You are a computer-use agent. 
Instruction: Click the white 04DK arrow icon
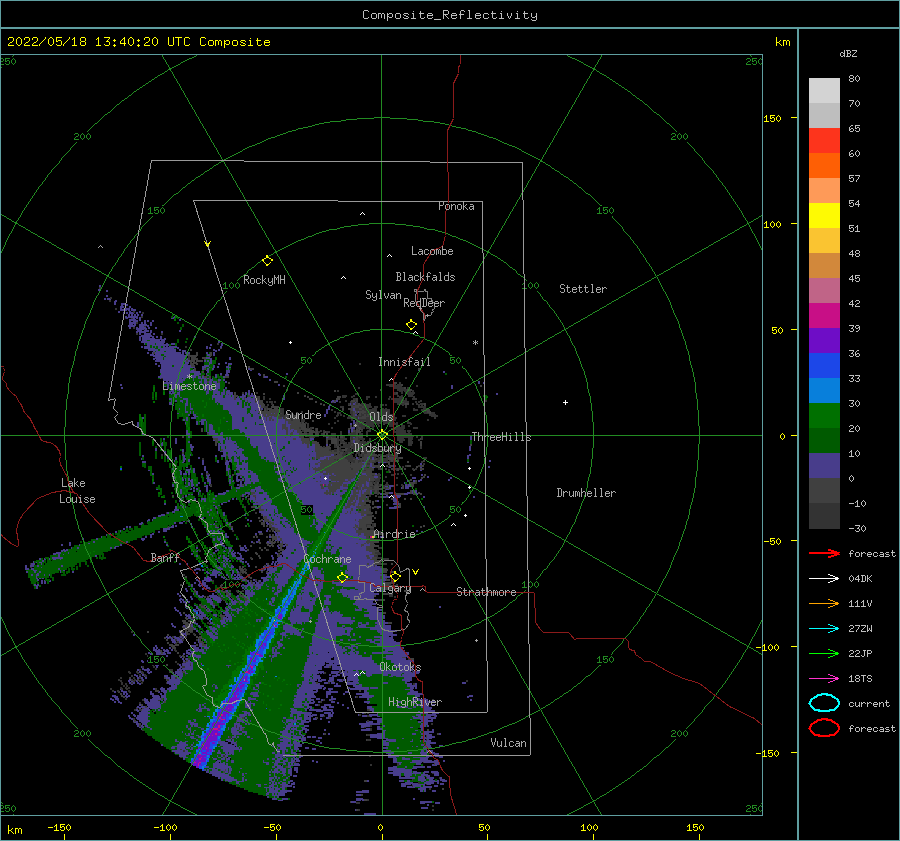point(824,578)
